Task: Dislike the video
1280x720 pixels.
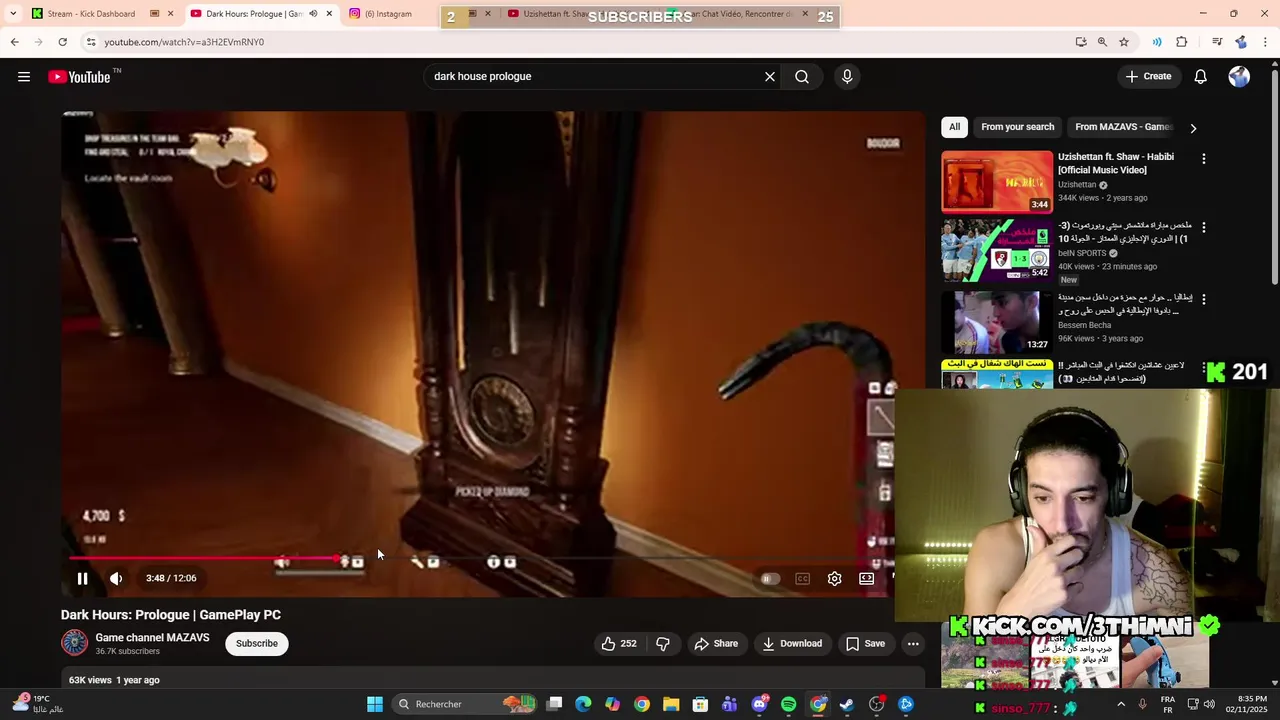Action: point(663,643)
